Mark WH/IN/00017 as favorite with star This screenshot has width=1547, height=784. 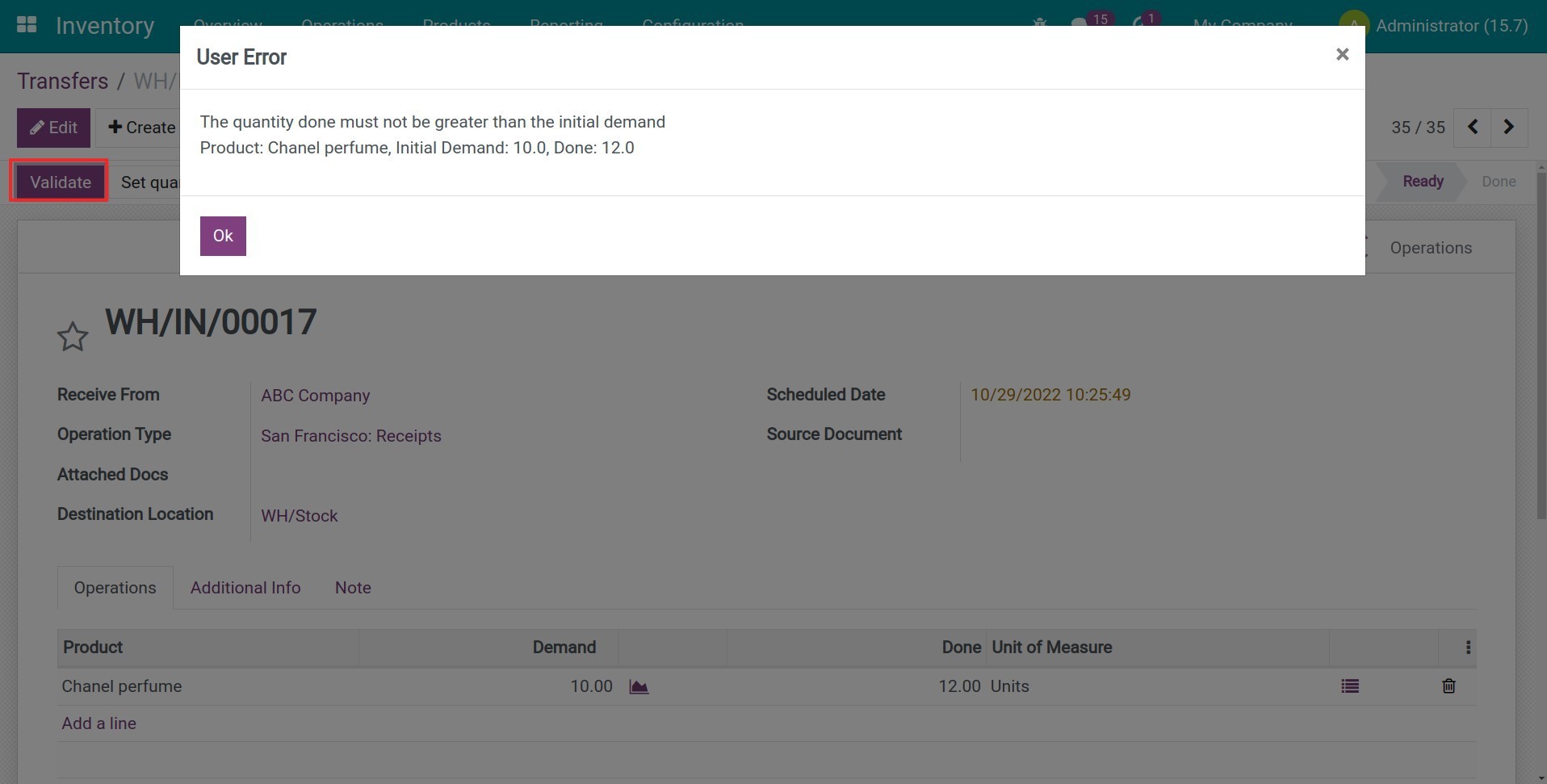coord(73,337)
